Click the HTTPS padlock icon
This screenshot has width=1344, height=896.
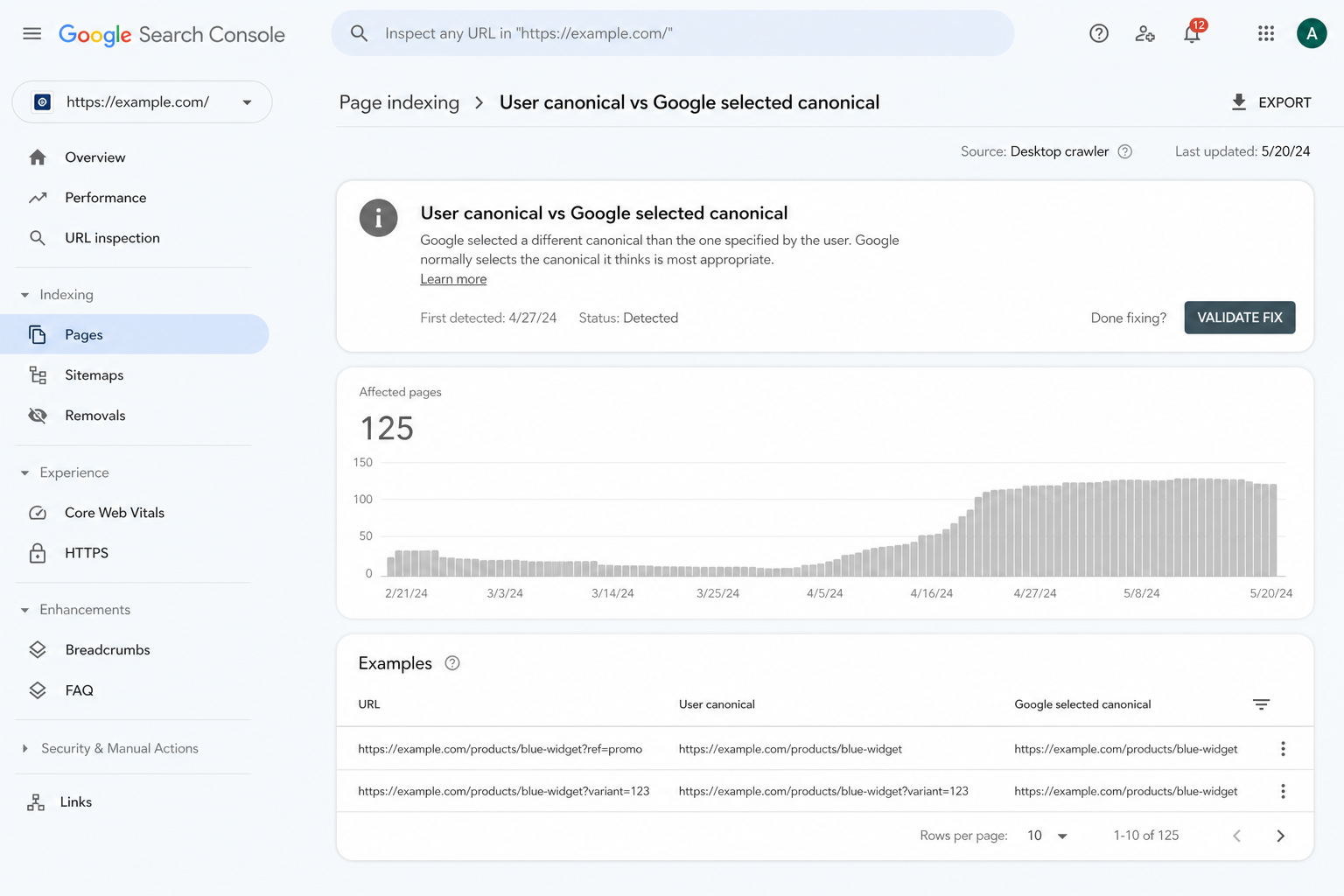click(38, 553)
